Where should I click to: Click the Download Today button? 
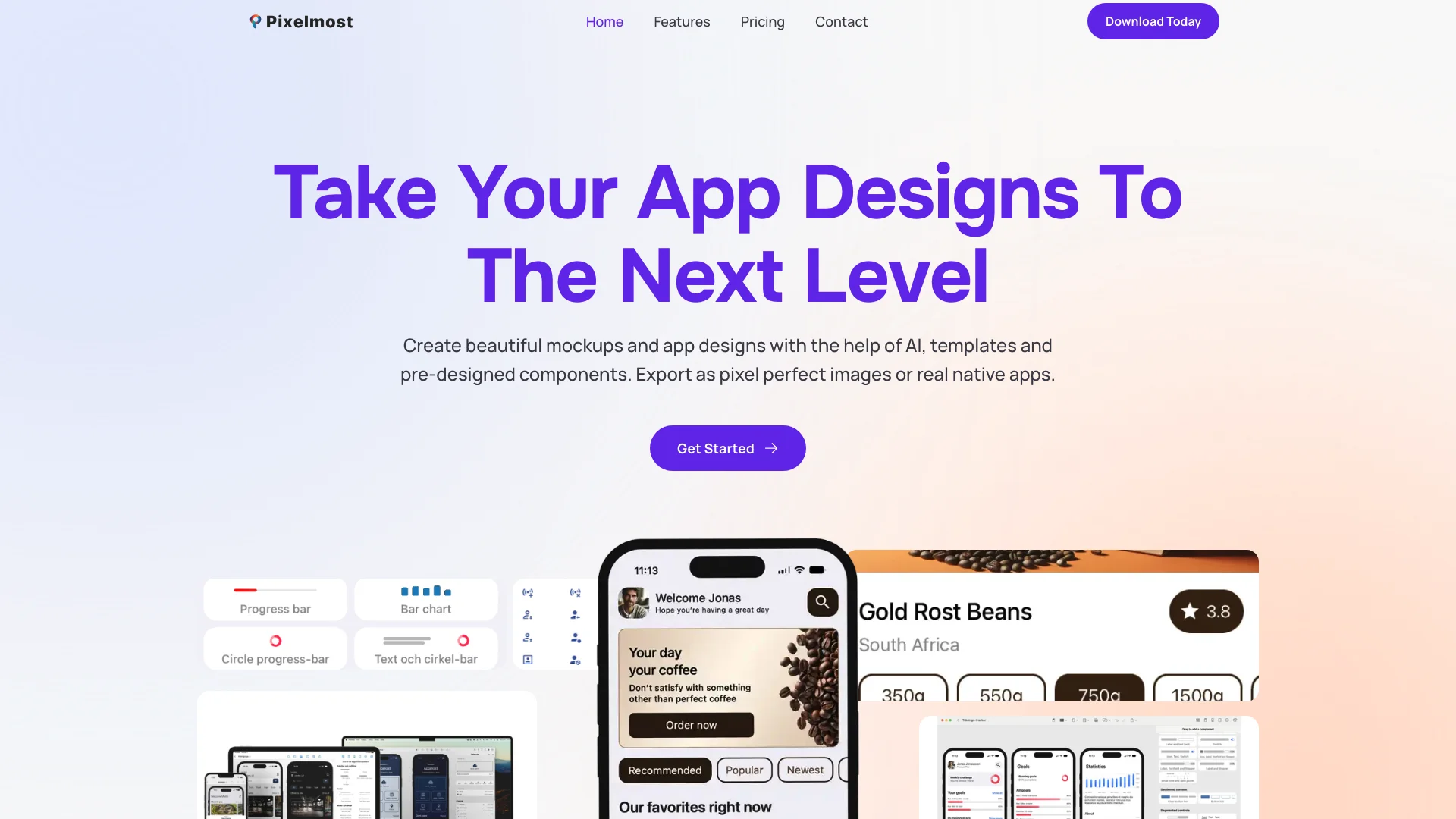(x=1152, y=21)
